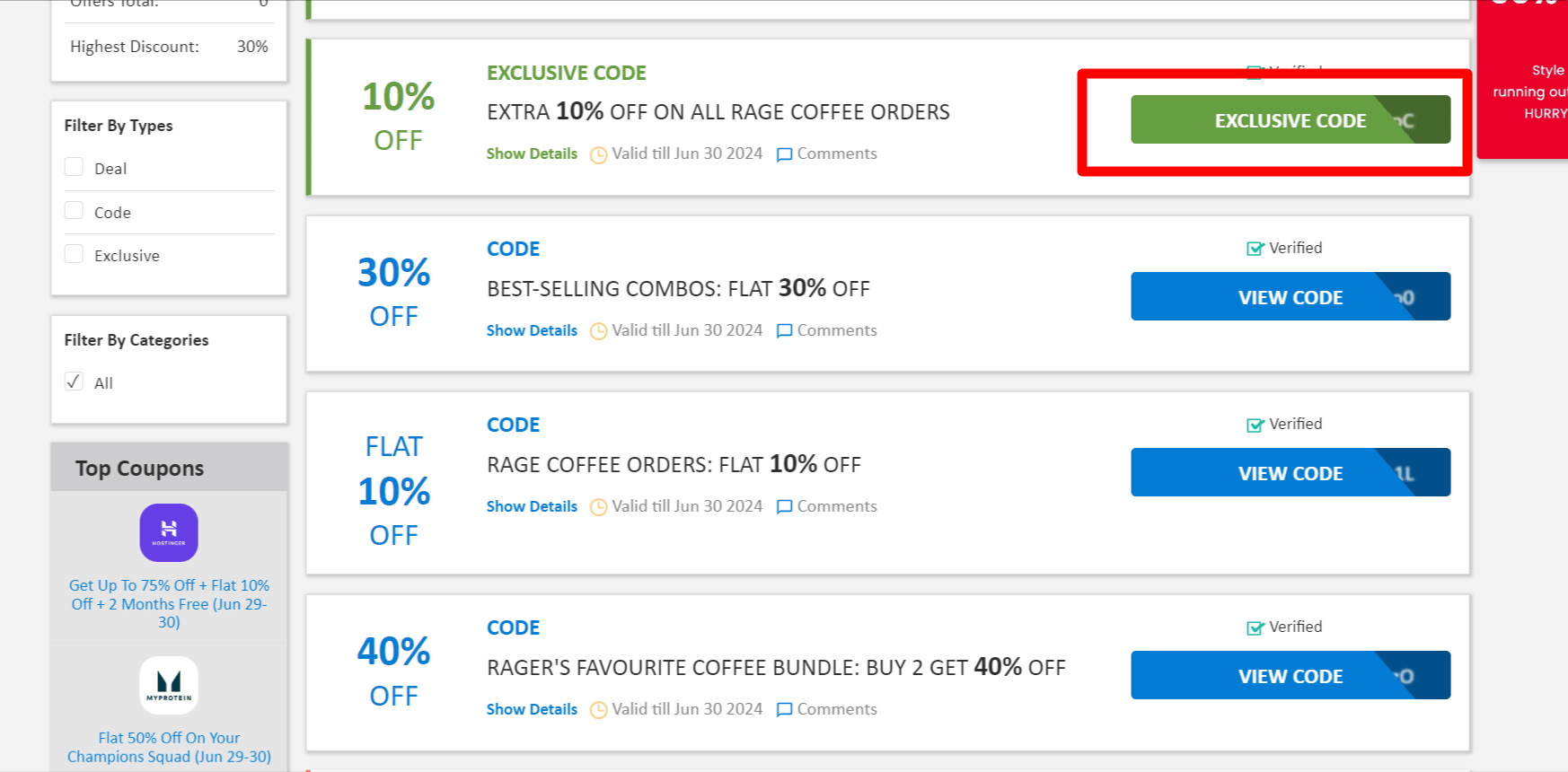Click View Code for best-selling combos
Screen dimensions: 1568x772
(1290, 297)
